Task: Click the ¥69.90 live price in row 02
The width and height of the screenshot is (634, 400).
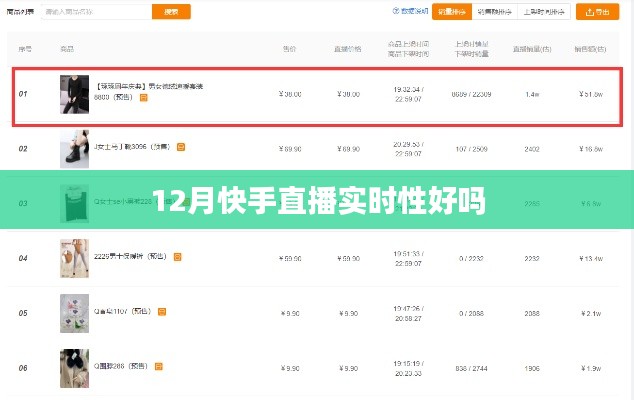Action: (349, 149)
